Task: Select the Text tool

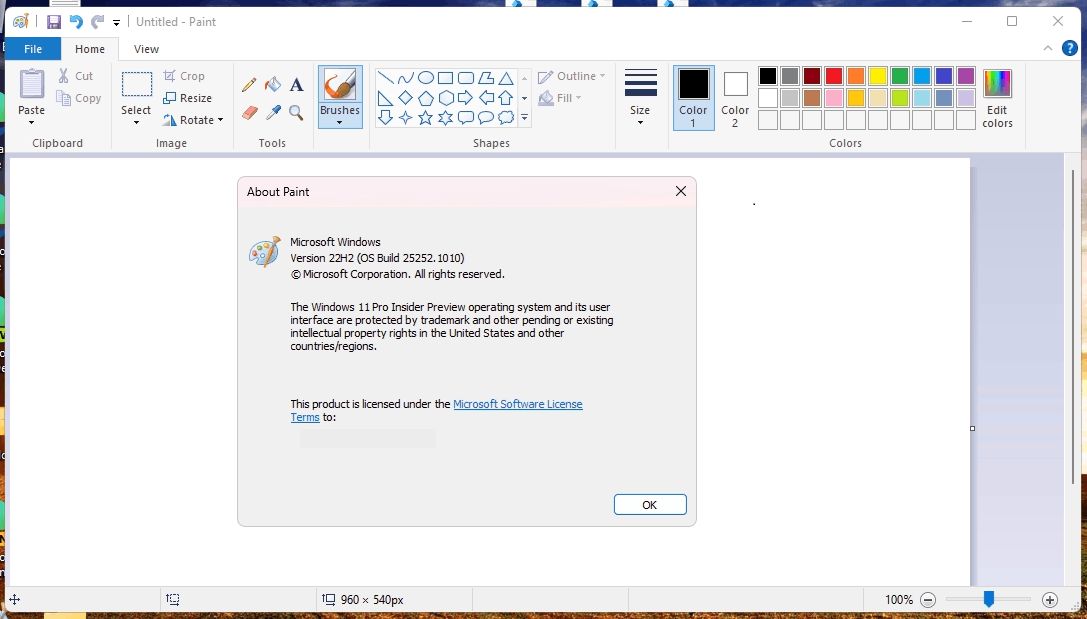Action: point(296,84)
